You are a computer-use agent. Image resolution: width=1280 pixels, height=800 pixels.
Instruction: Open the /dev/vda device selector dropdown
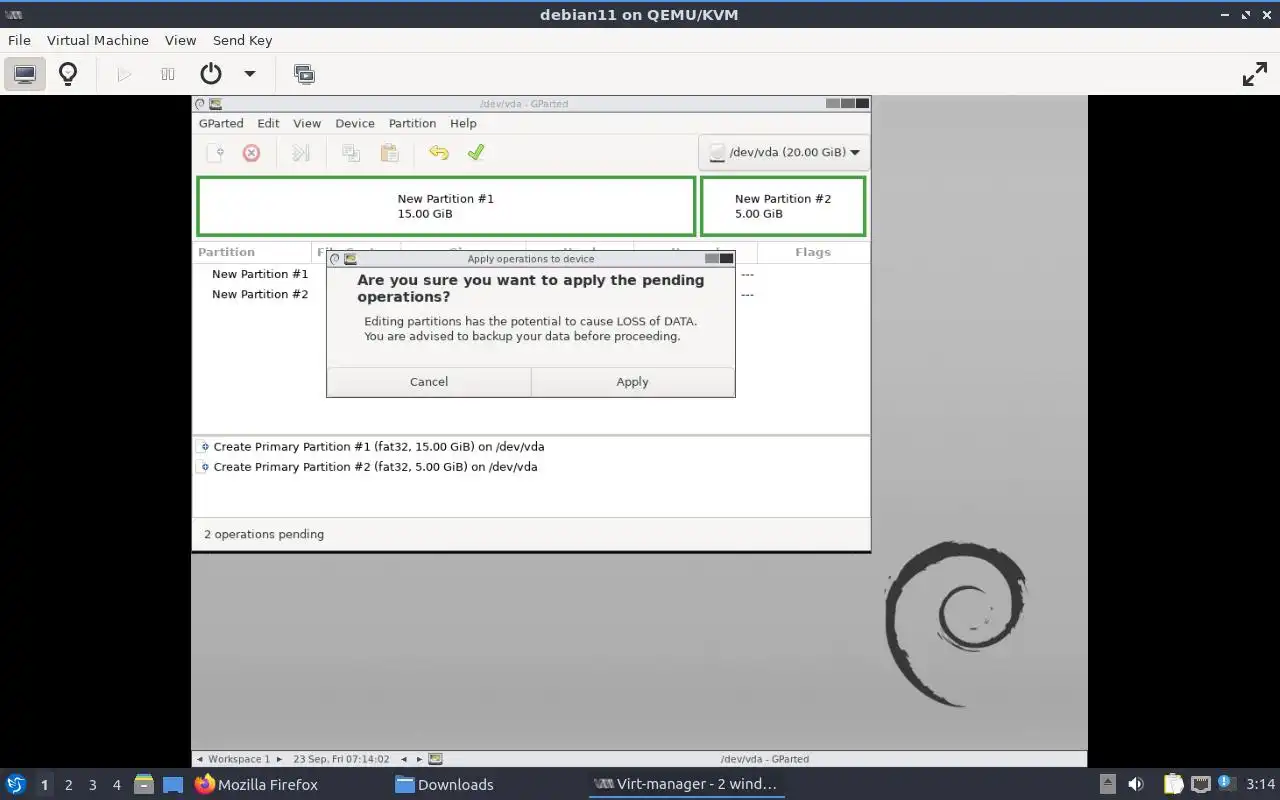tap(784, 153)
